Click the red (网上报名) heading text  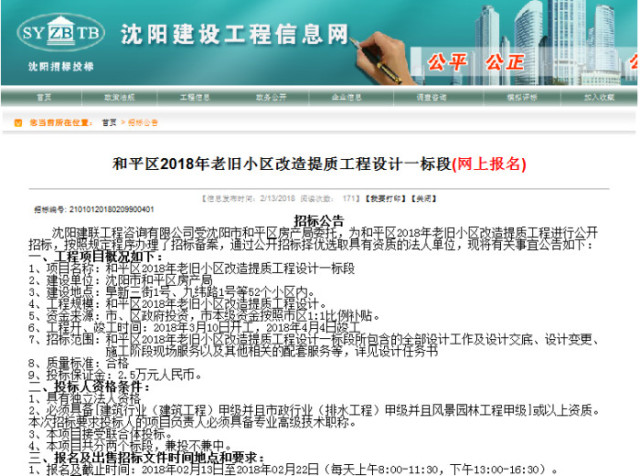coord(489,164)
